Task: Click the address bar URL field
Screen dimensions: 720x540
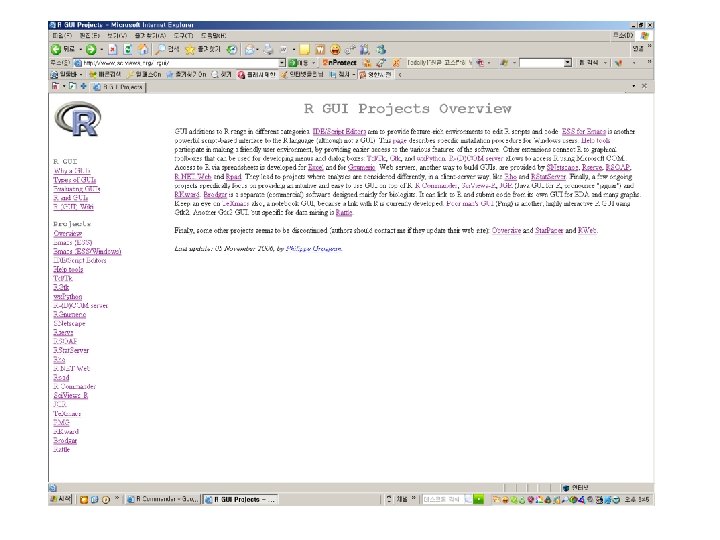Action: pyautogui.click(x=180, y=62)
